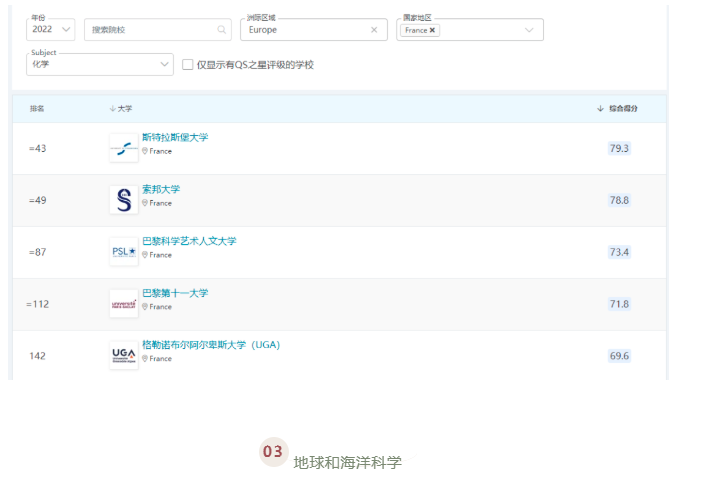
Task: Click the 79.3 score badge
Action: click(619, 148)
